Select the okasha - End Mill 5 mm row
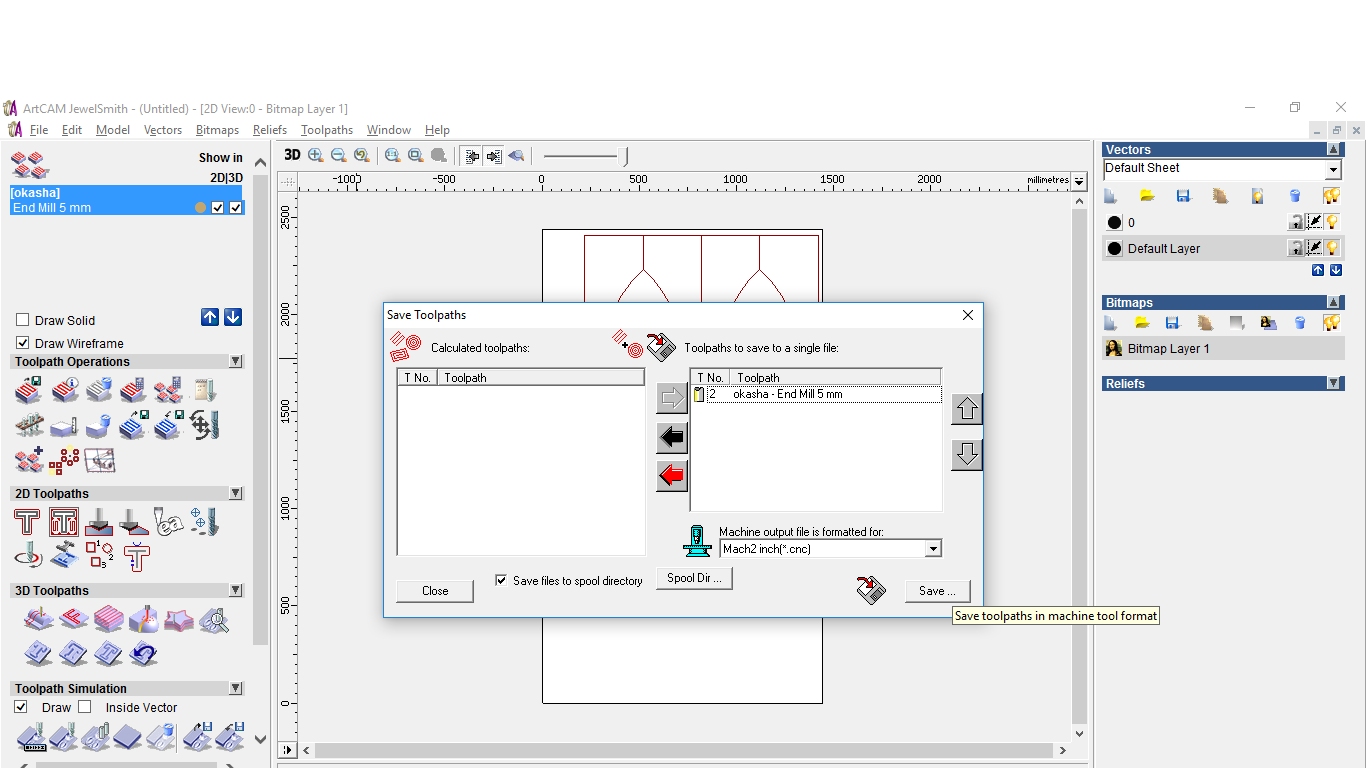The height and width of the screenshot is (768, 1366). click(x=816, y=394)
